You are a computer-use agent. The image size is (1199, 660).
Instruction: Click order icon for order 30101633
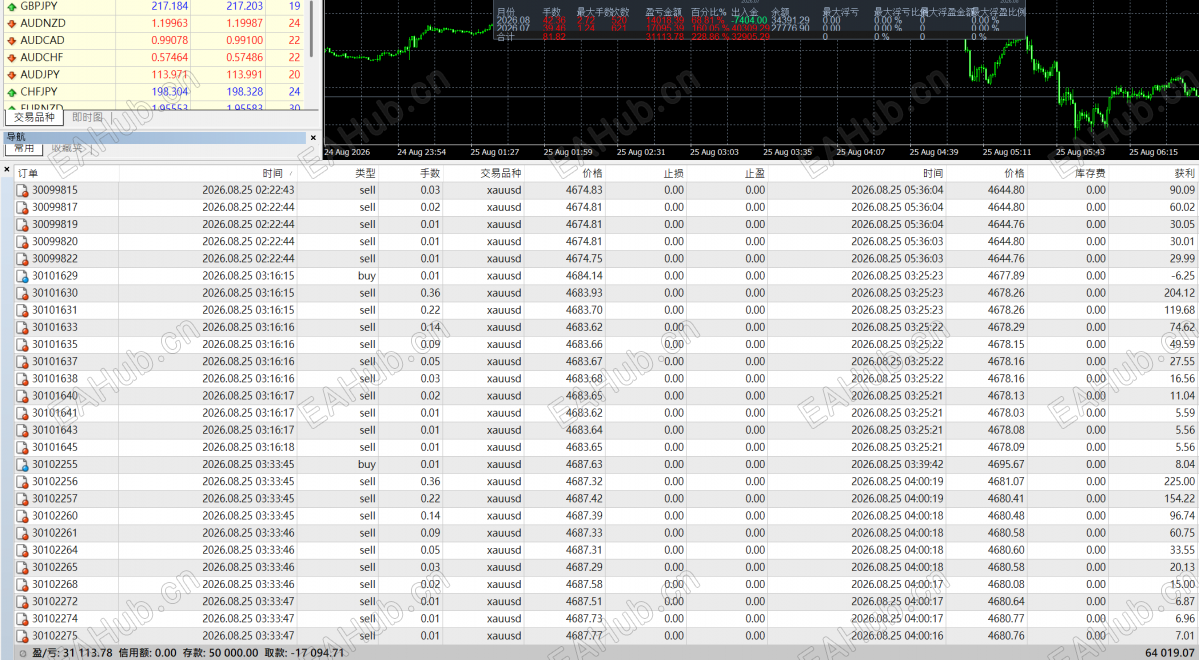(23, 327)
